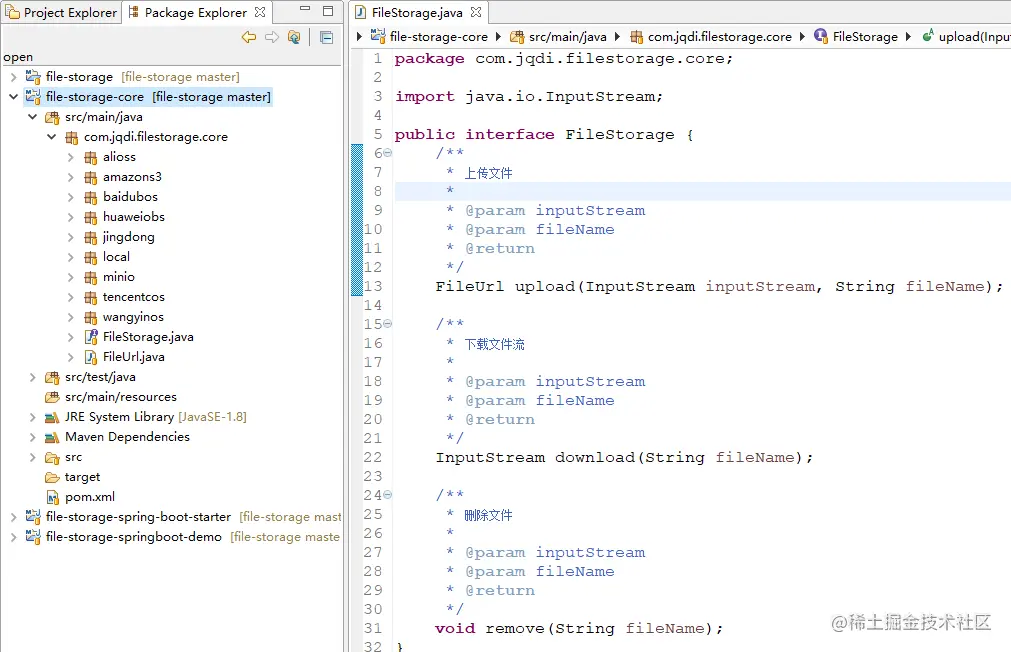
Task: Select the baidubos package row
Action: 130,197
